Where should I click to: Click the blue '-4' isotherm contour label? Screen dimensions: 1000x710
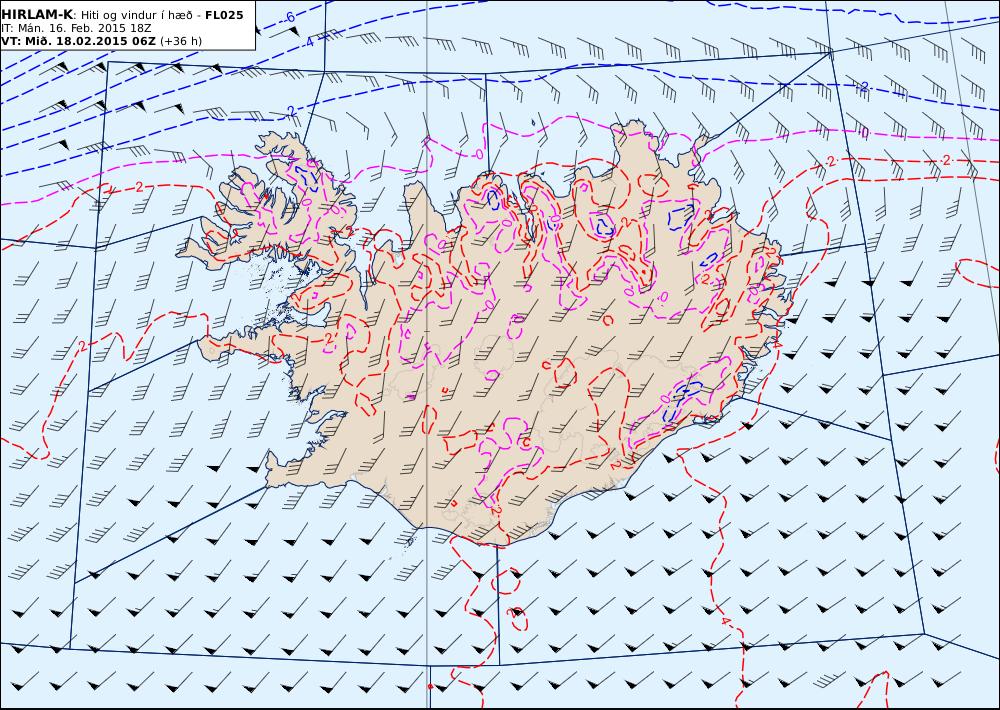point(308,42)
